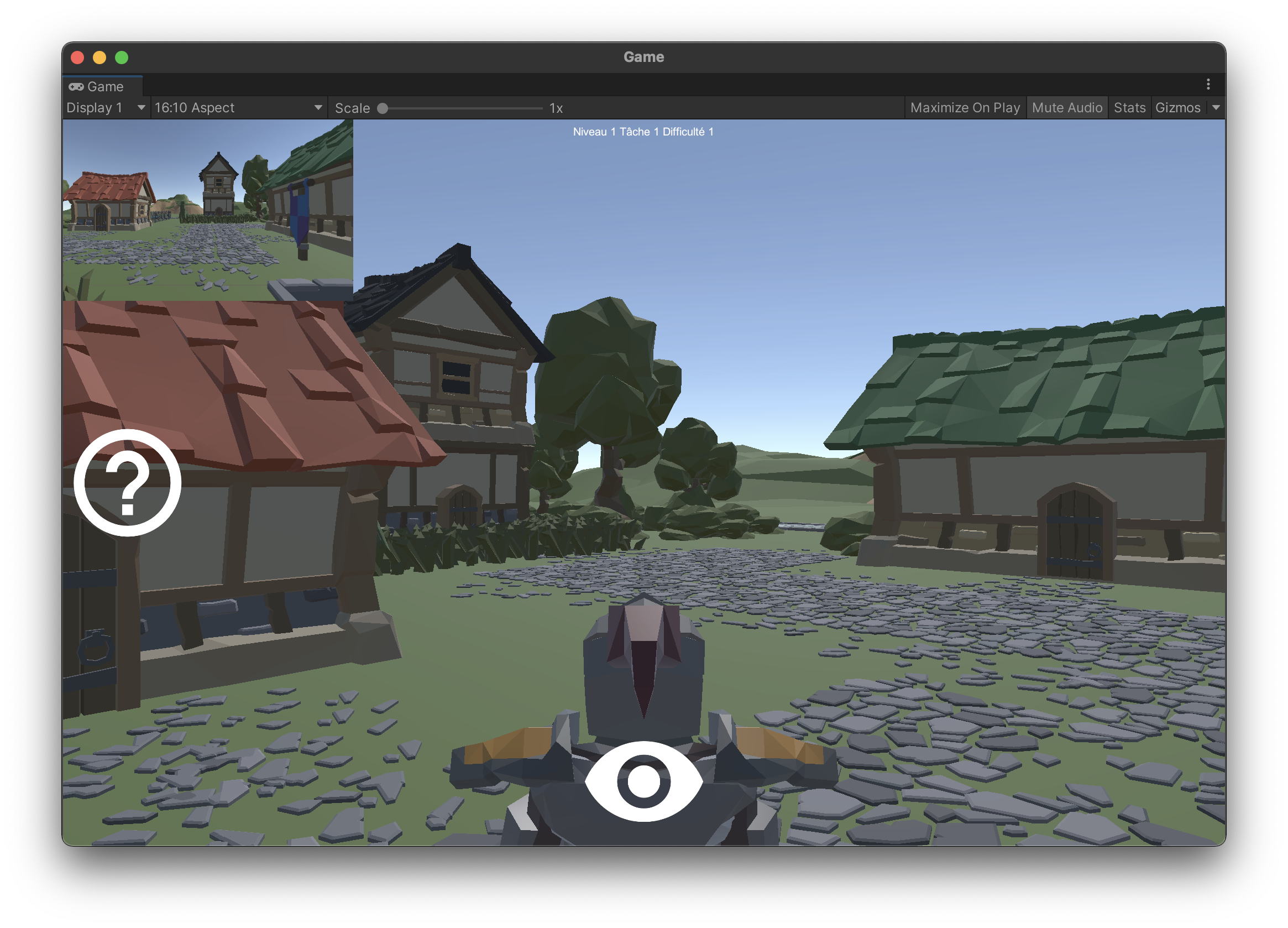The height and width of the screenshot is (928, 1288).
Task: Click the gamepad icon on Game tab
Action: tap(76, 86)
